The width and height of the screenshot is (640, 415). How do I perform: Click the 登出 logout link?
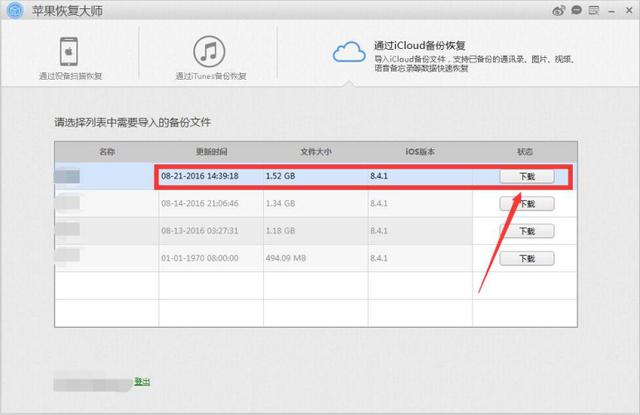coord(142,382)
